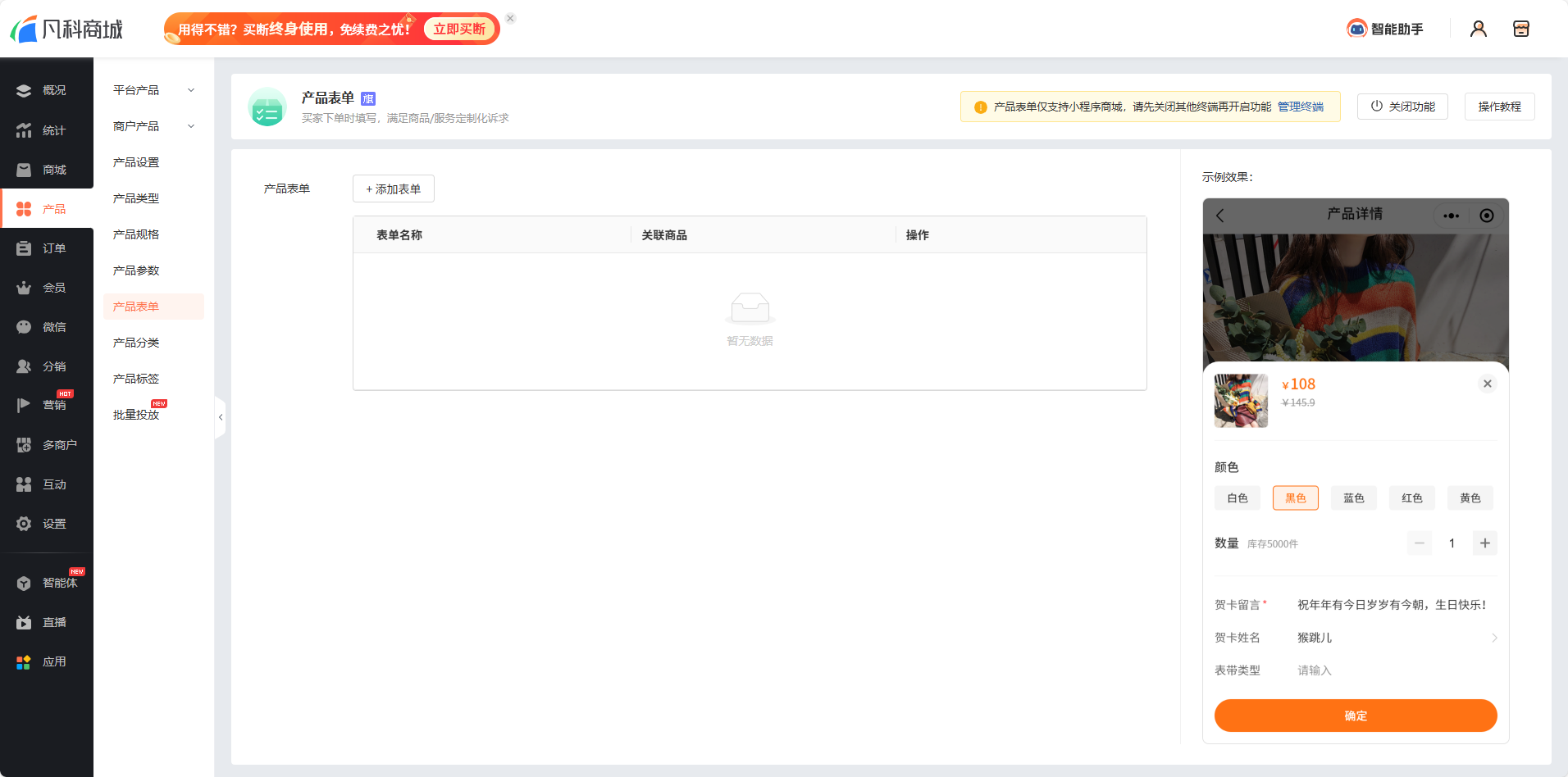Open the 互动 interaction icon
The height and width of the screenshot is (777, 1568).
point(24,484)
